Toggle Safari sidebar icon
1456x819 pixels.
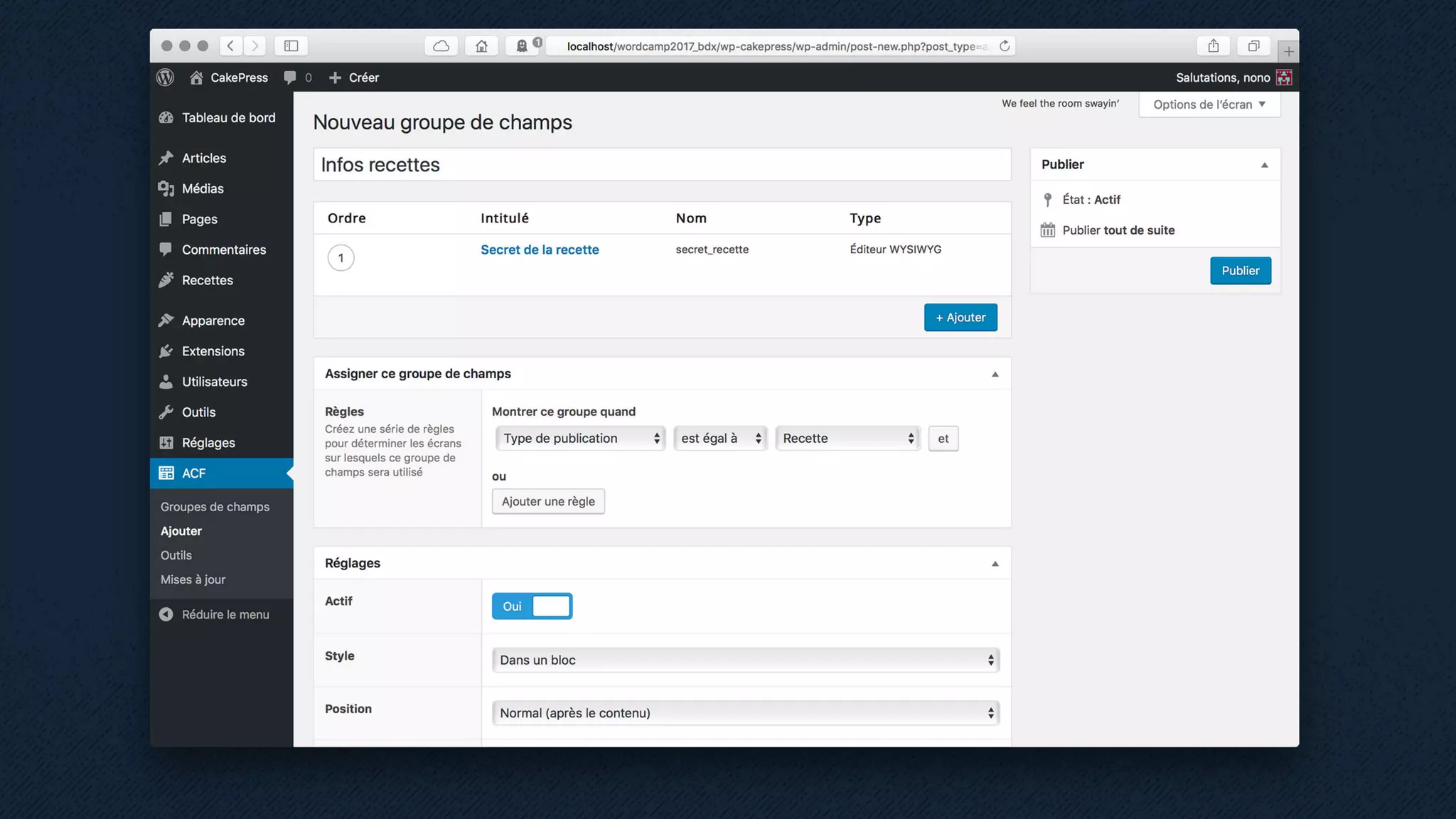tap(291, 46)
